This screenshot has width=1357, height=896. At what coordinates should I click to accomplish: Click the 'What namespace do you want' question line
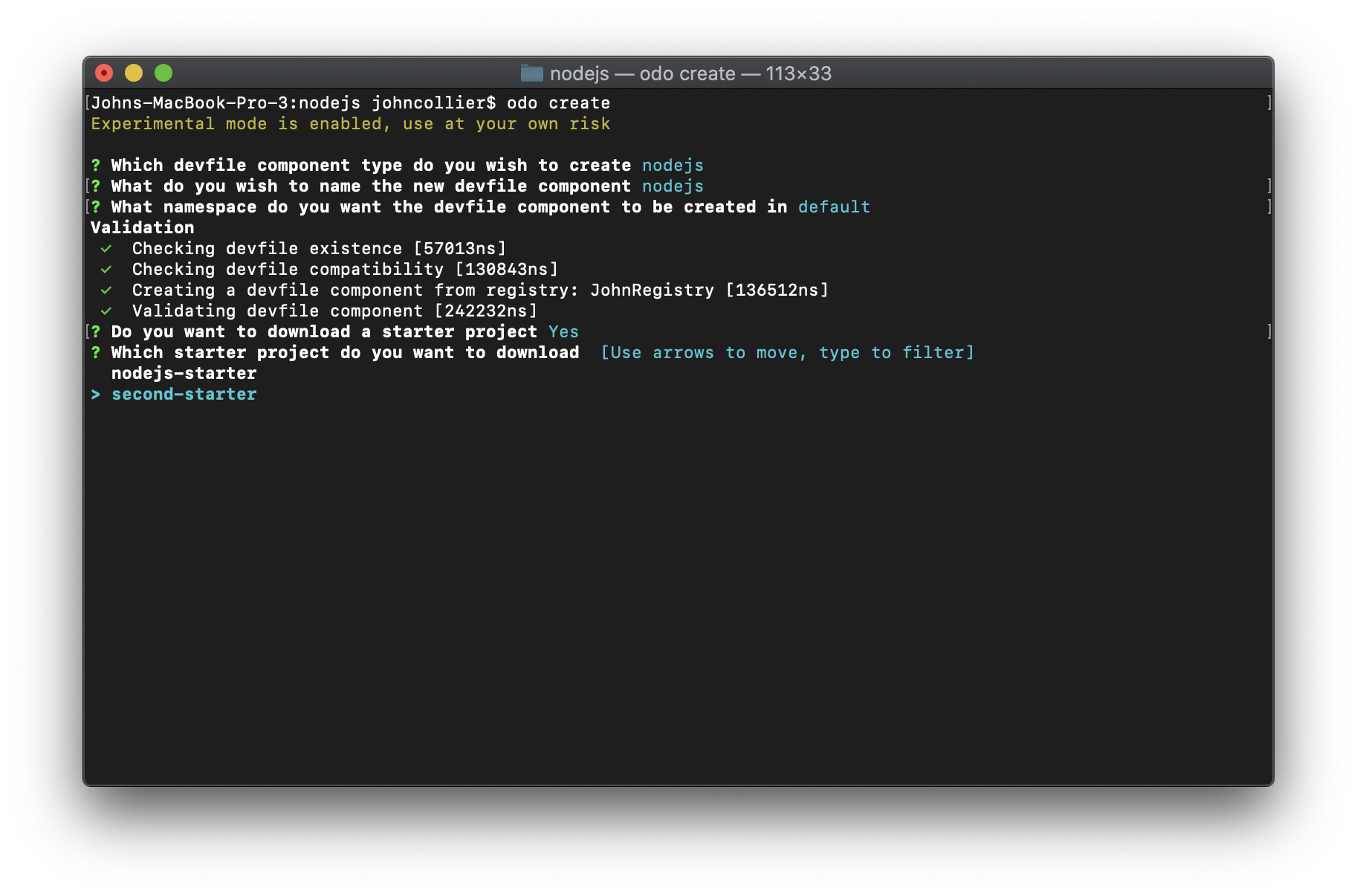tap(480, 207)
